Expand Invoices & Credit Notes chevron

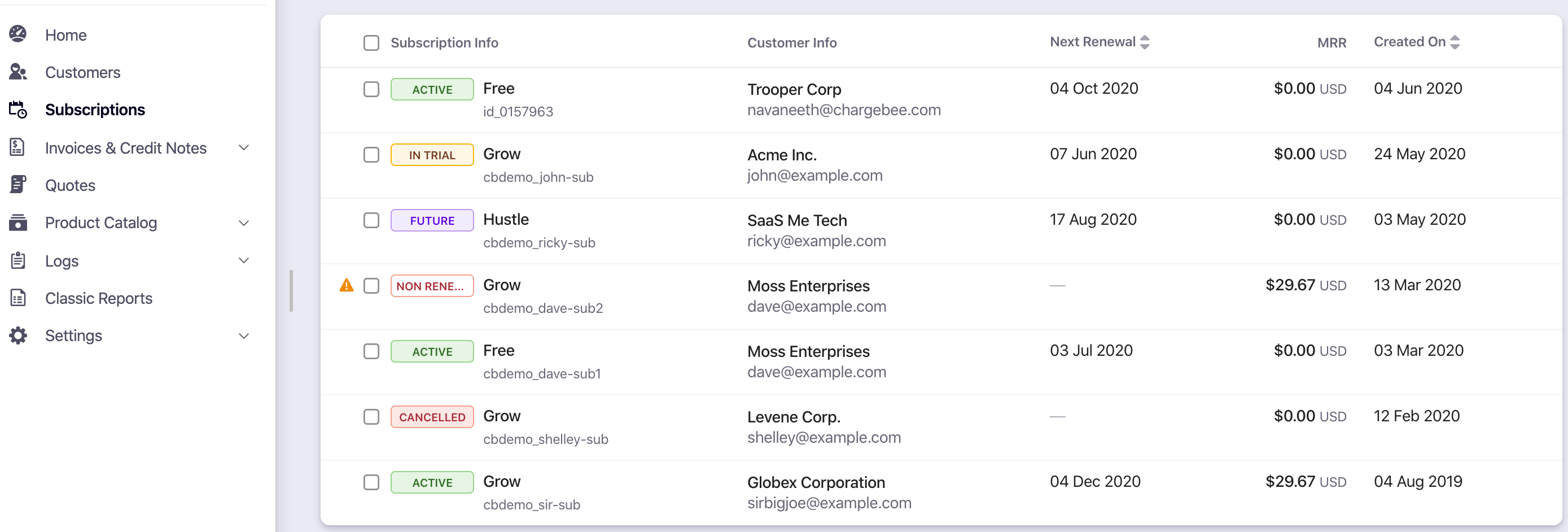point(244,147)
